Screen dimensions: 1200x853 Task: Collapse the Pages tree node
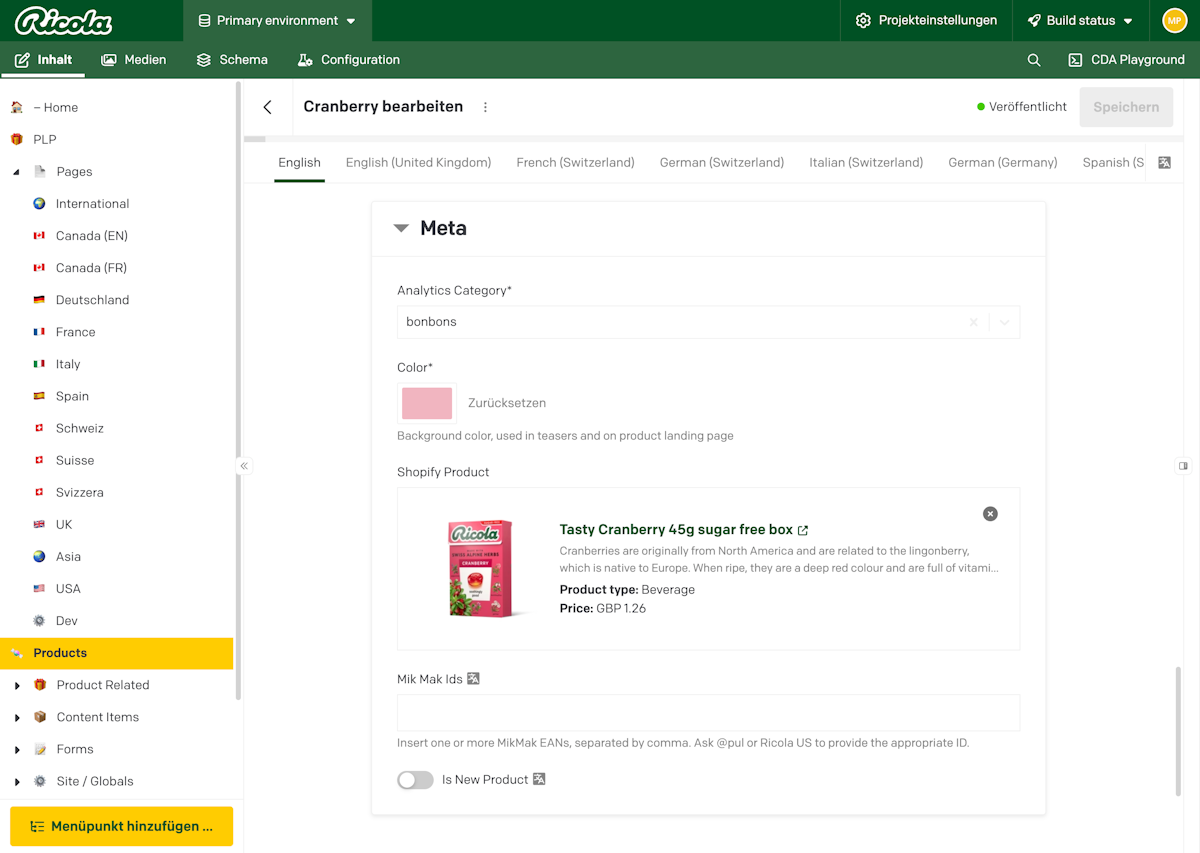16,172
